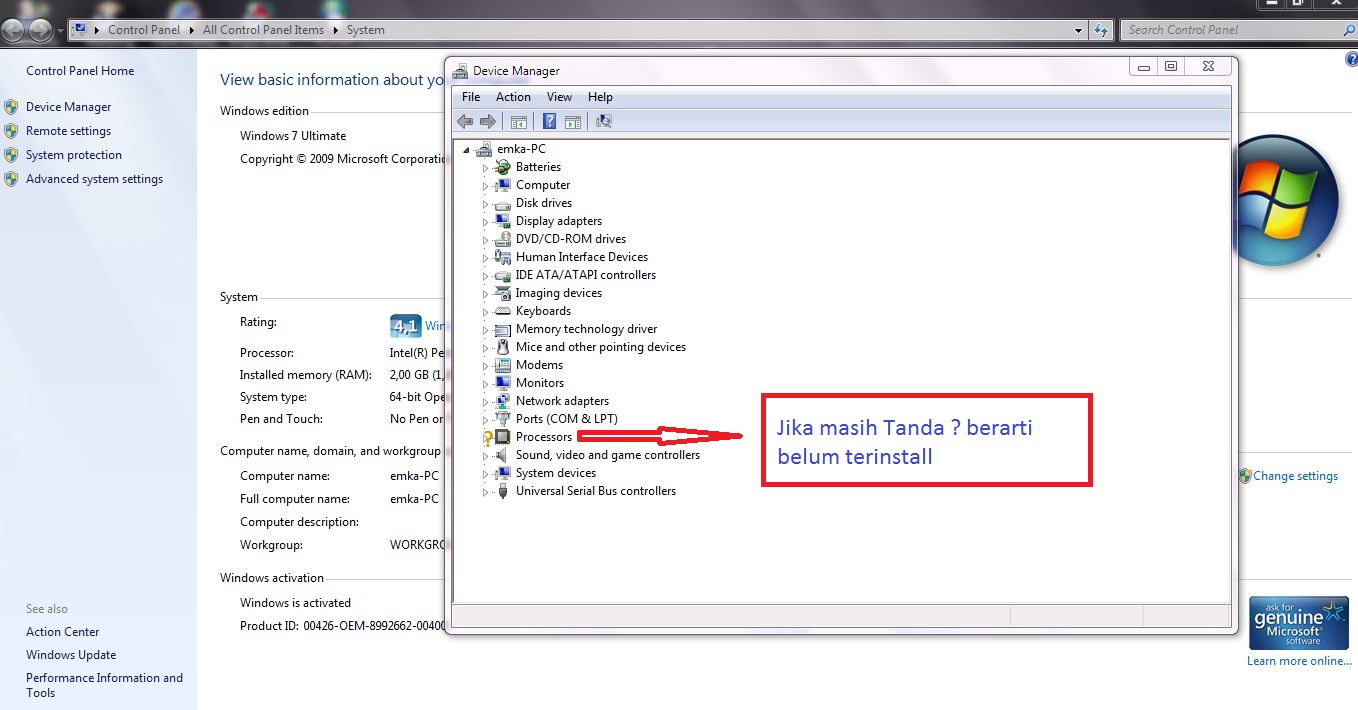The height and width of the screenshot is (710, 1358).
Task: Click the Batteries device icon
Action: (503, 167)
